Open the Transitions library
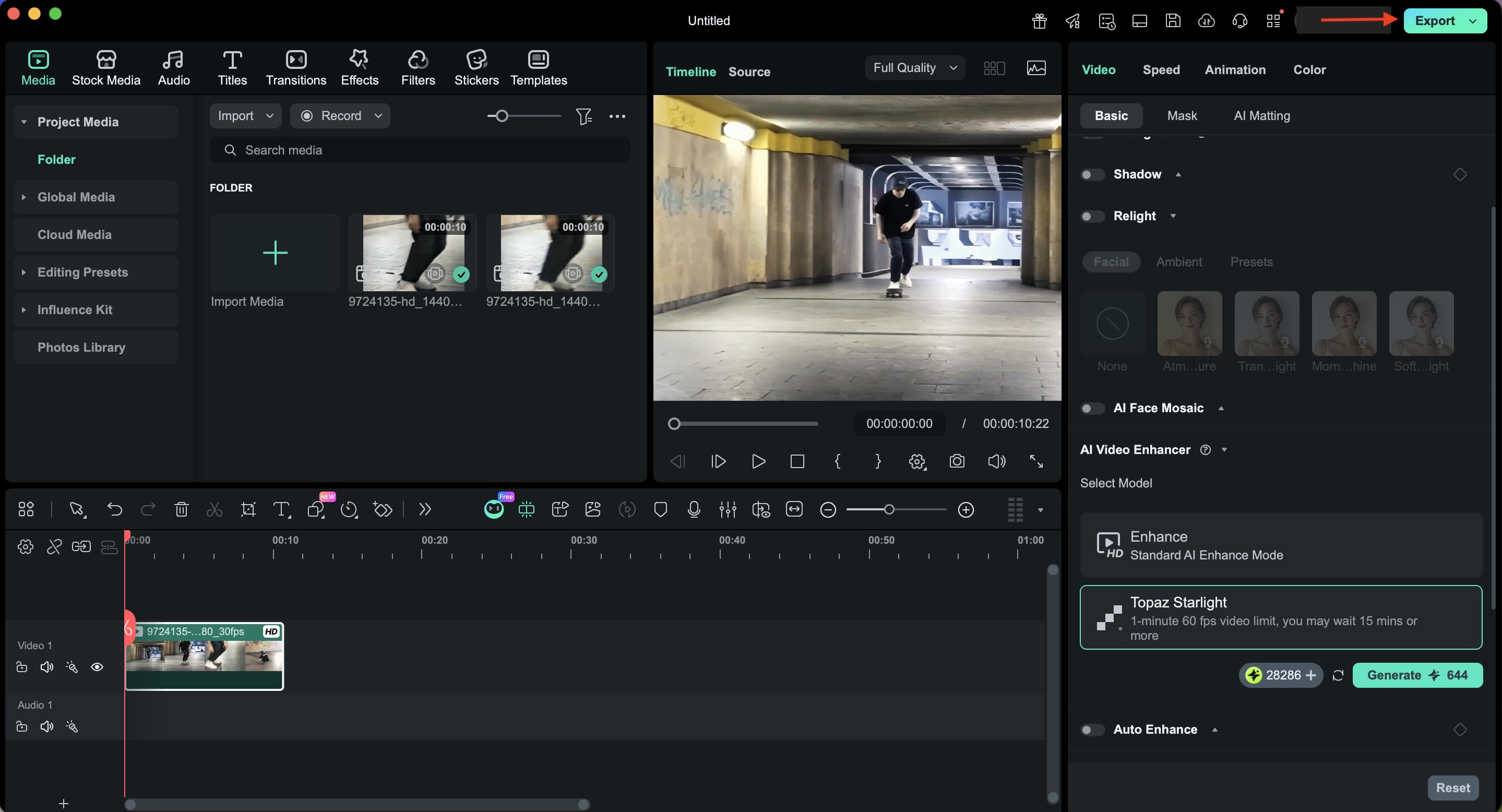 (295, 68)
